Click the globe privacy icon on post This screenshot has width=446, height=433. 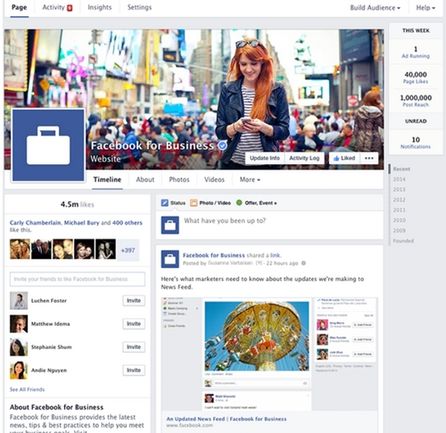[304, 263]
